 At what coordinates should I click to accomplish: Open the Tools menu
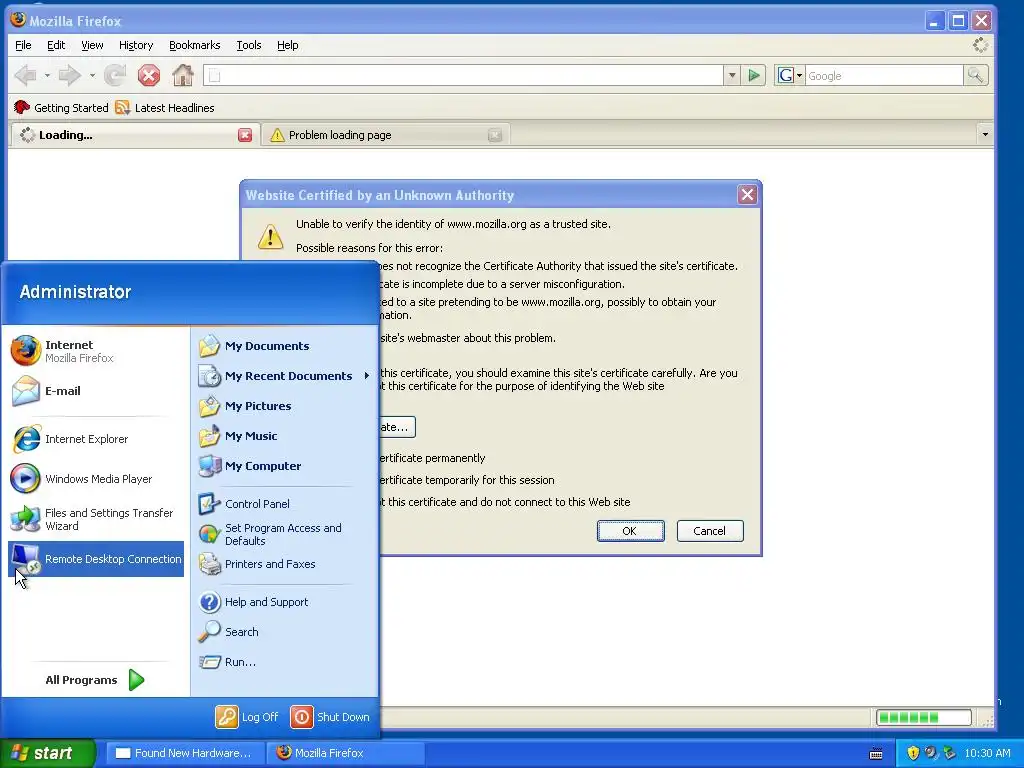tap(249, 45)
